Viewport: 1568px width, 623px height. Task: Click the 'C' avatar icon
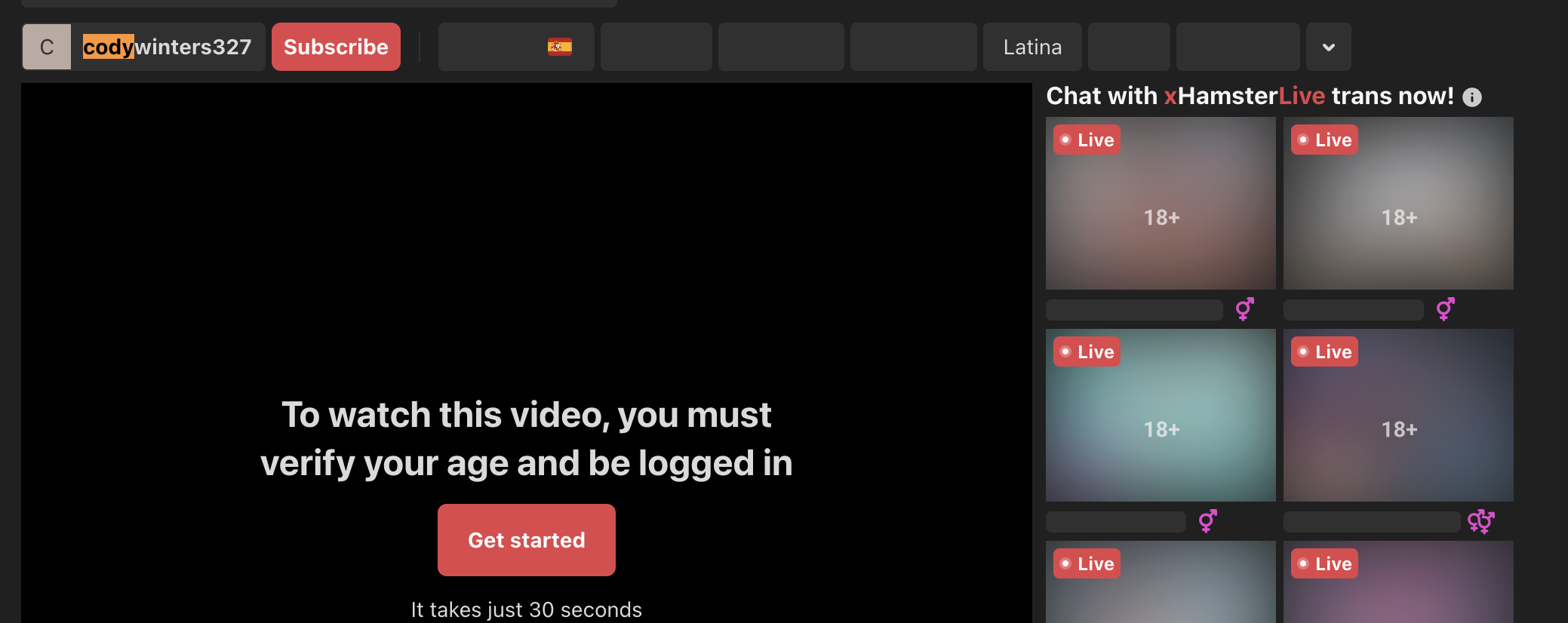(47, 47)
